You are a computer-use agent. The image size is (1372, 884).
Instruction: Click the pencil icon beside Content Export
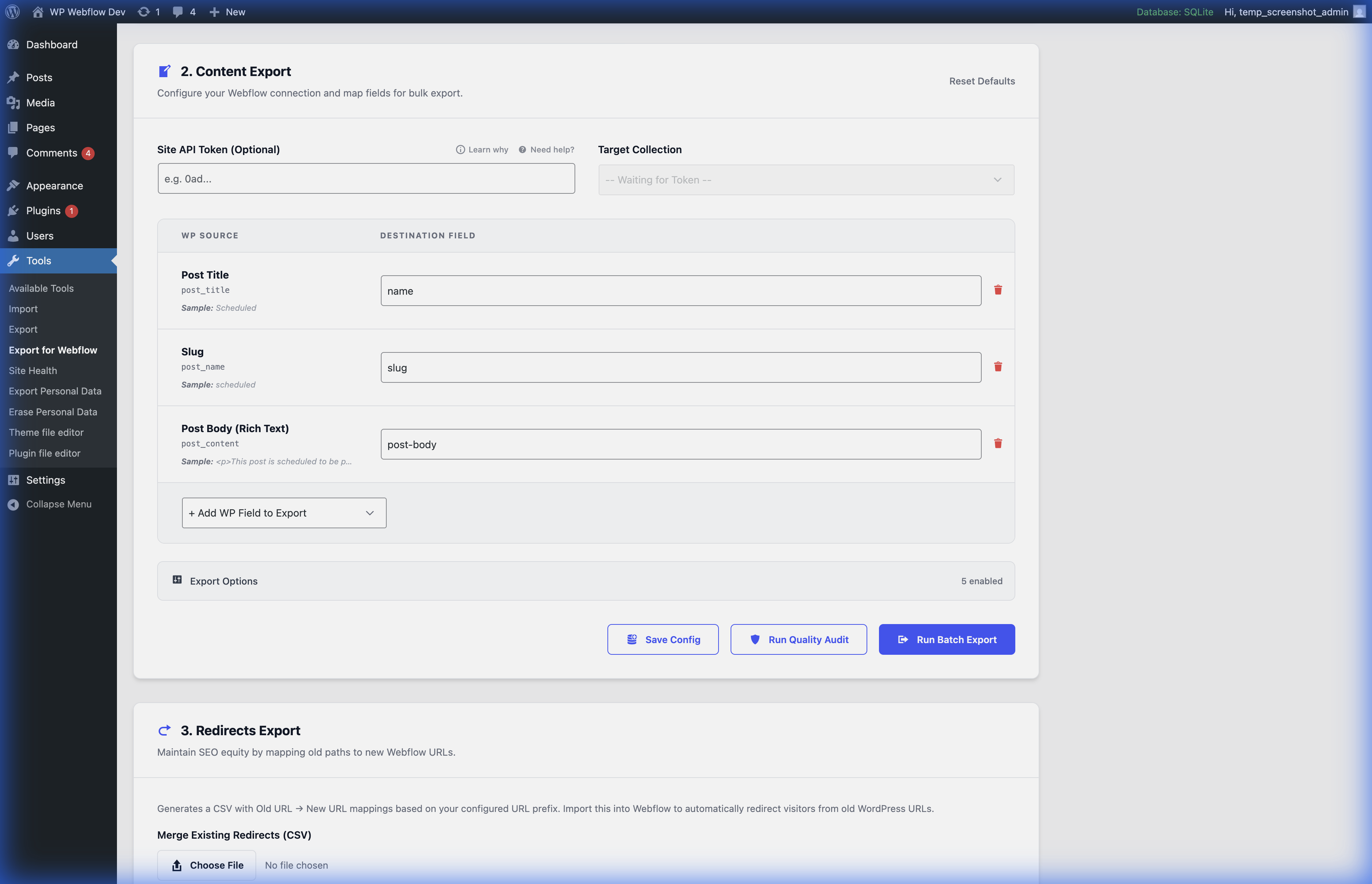click(165, 71)
